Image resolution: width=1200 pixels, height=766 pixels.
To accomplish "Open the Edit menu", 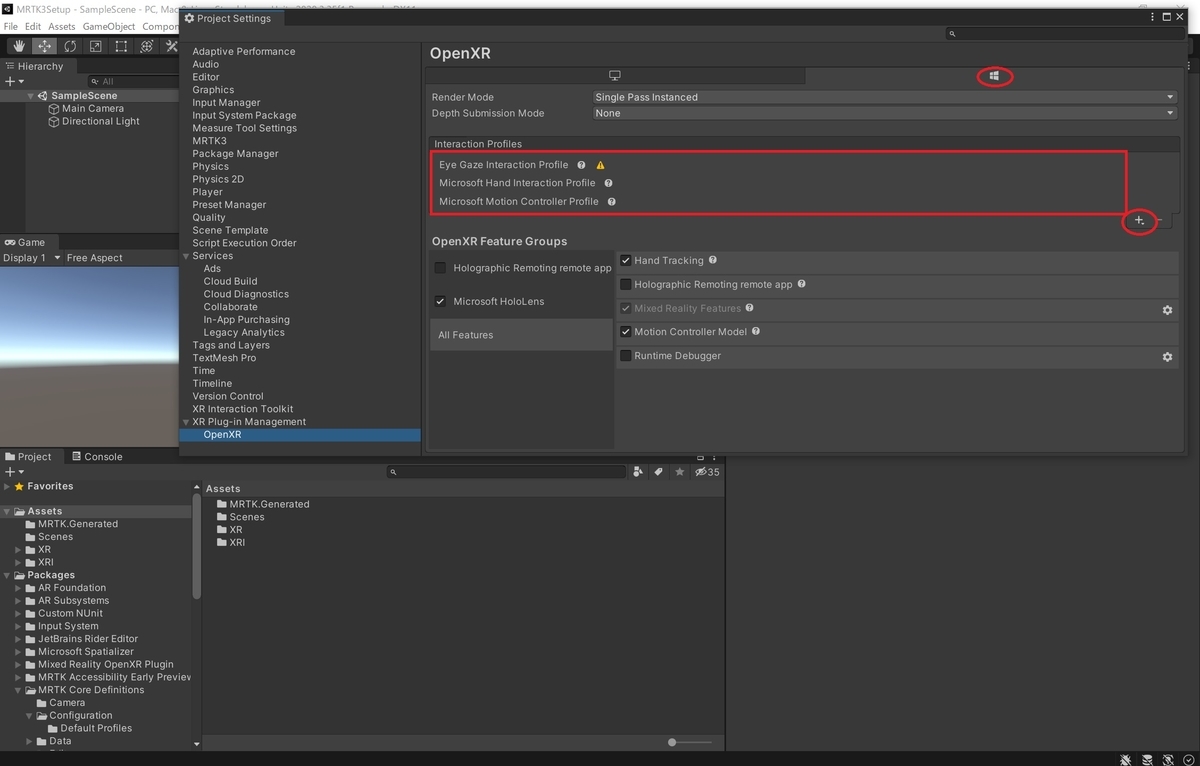I will [x=33, y=26].
